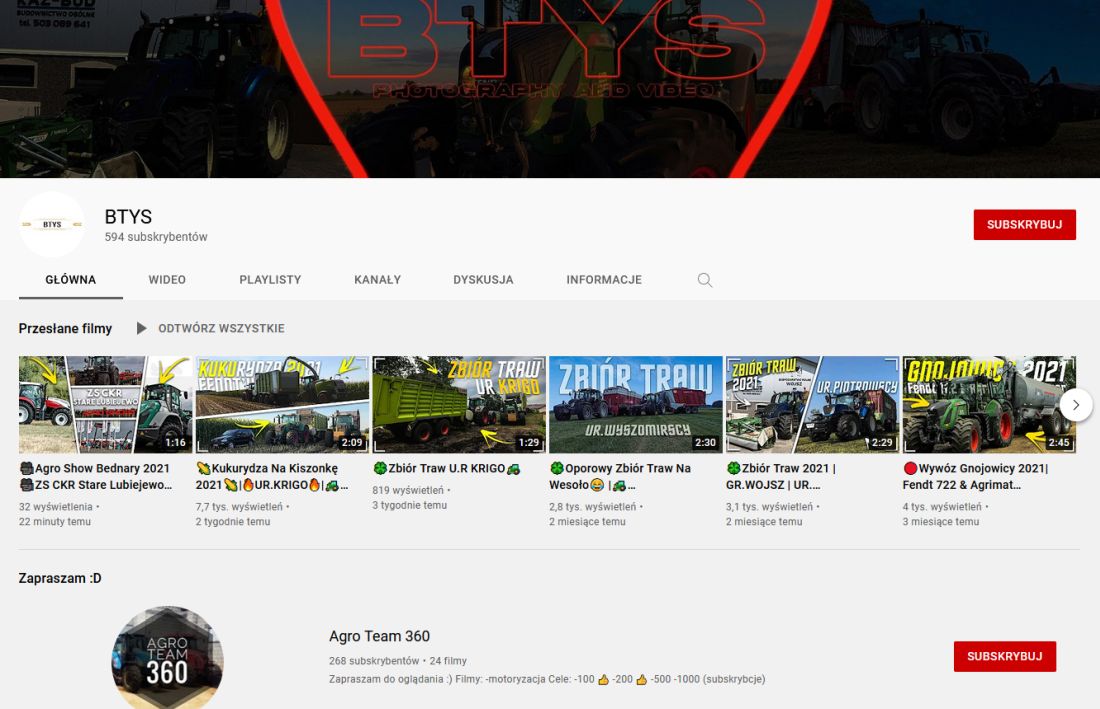1100x709 pixels.
Task: Open the Kanały tab
Action: click(377, 280)
